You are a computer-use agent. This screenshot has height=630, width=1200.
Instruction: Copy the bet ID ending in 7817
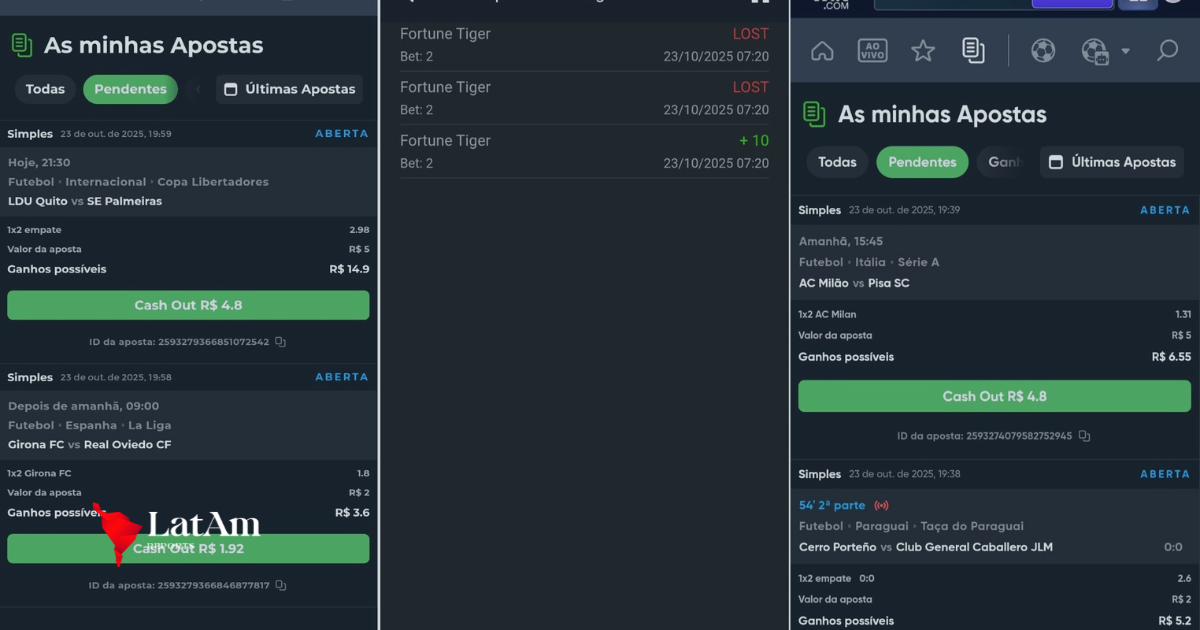281,585
